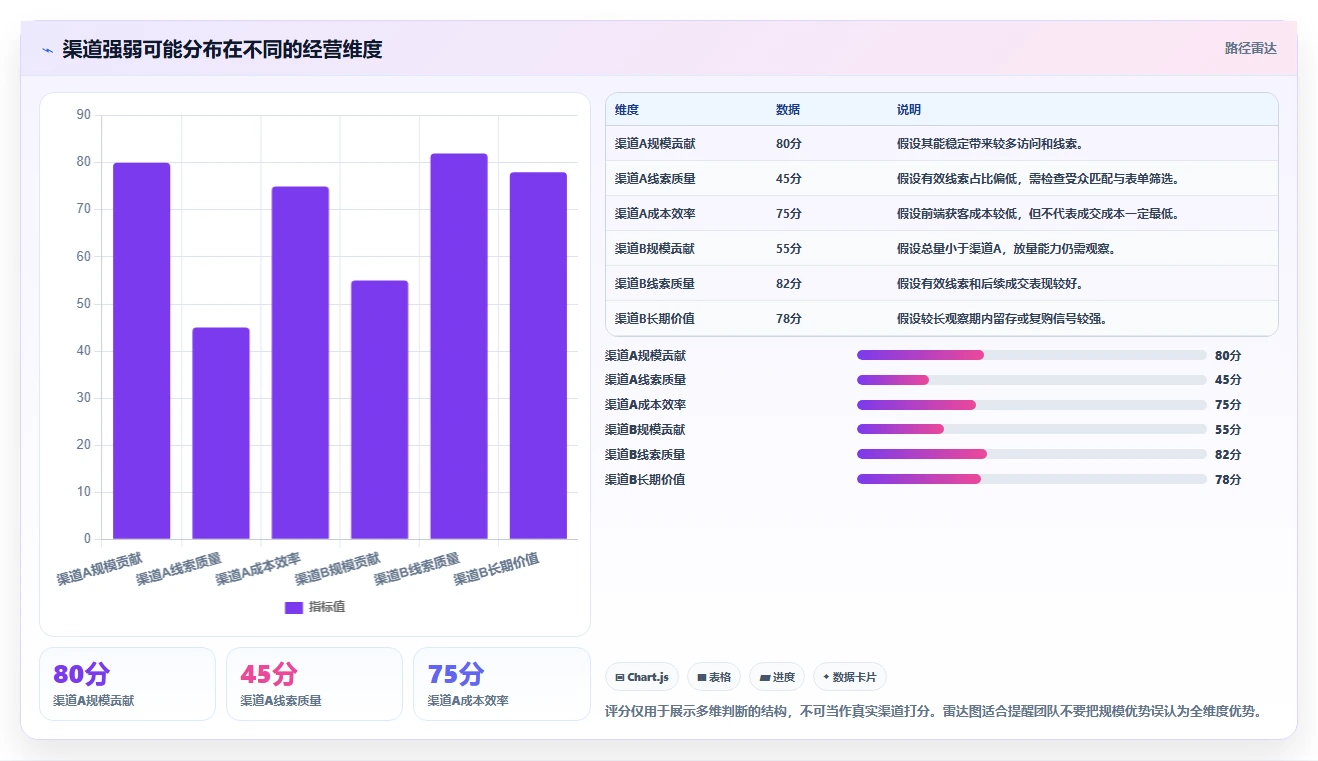Click the chart bar for 渠道A规模贡献

point(141,351)
